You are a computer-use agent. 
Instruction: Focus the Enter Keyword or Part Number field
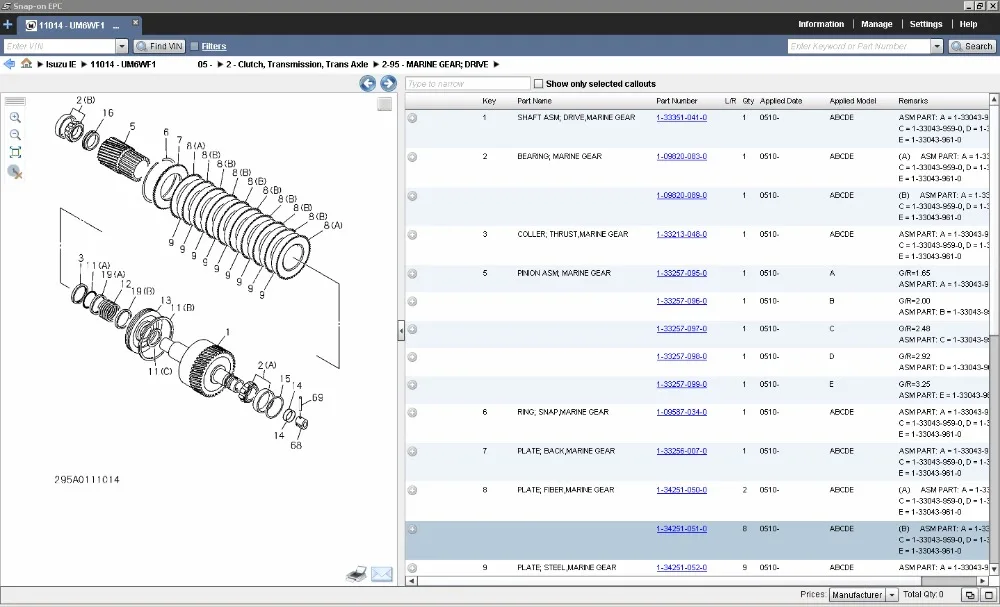858,46
